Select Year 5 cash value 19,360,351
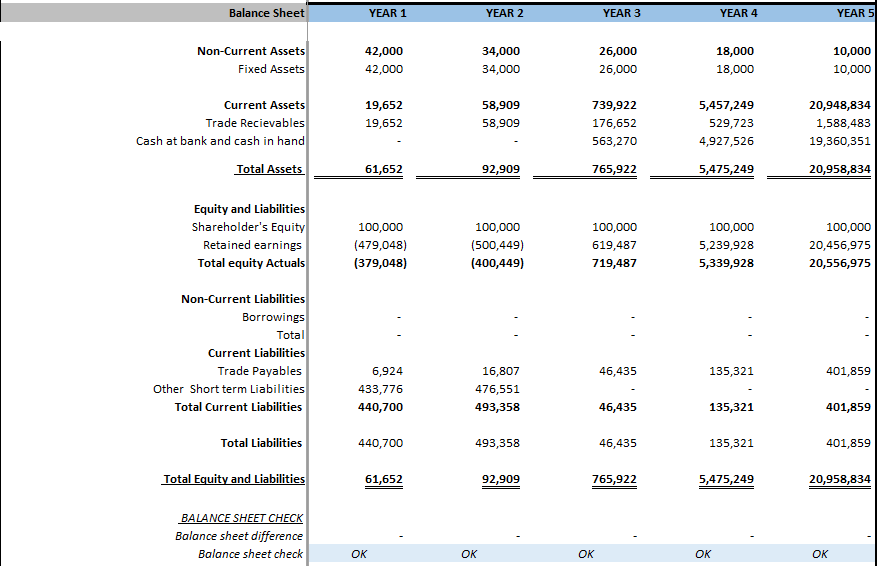 [840, 140]
